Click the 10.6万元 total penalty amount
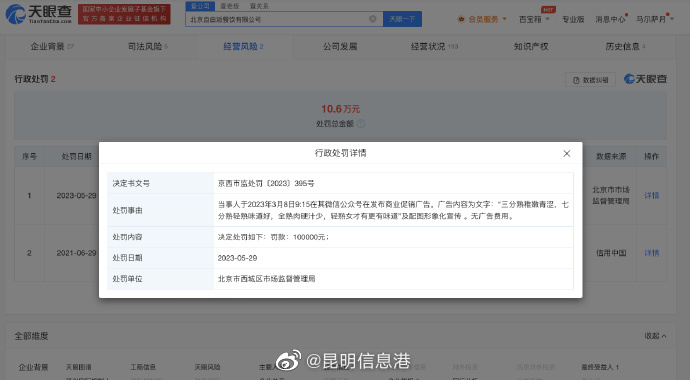 (340, 109)
